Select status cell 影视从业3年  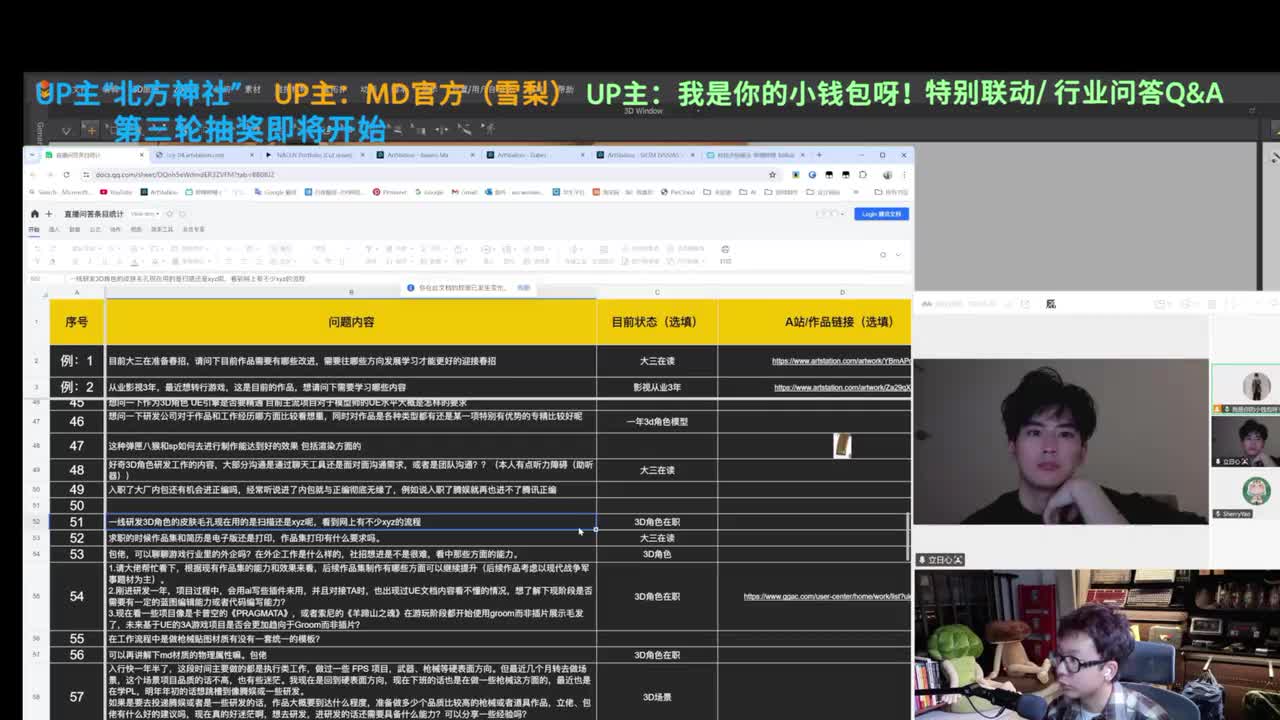(657, 387)
